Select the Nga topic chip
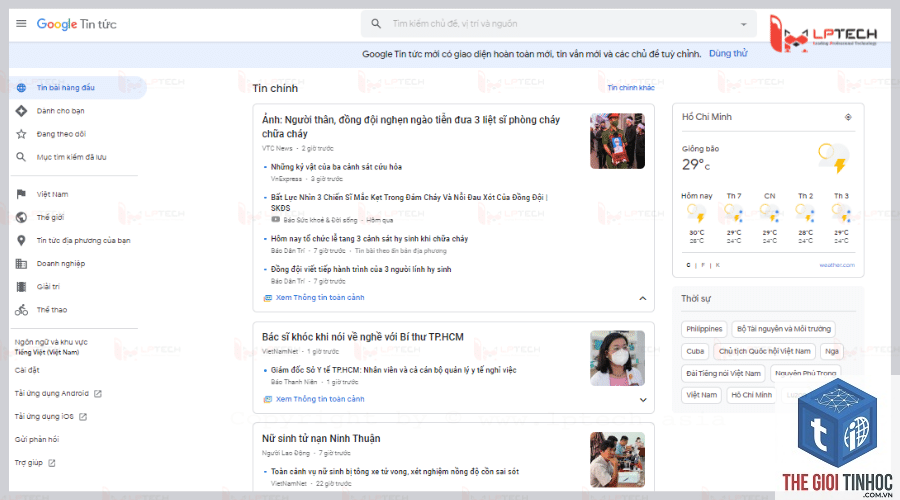 (x=832, y=351)
